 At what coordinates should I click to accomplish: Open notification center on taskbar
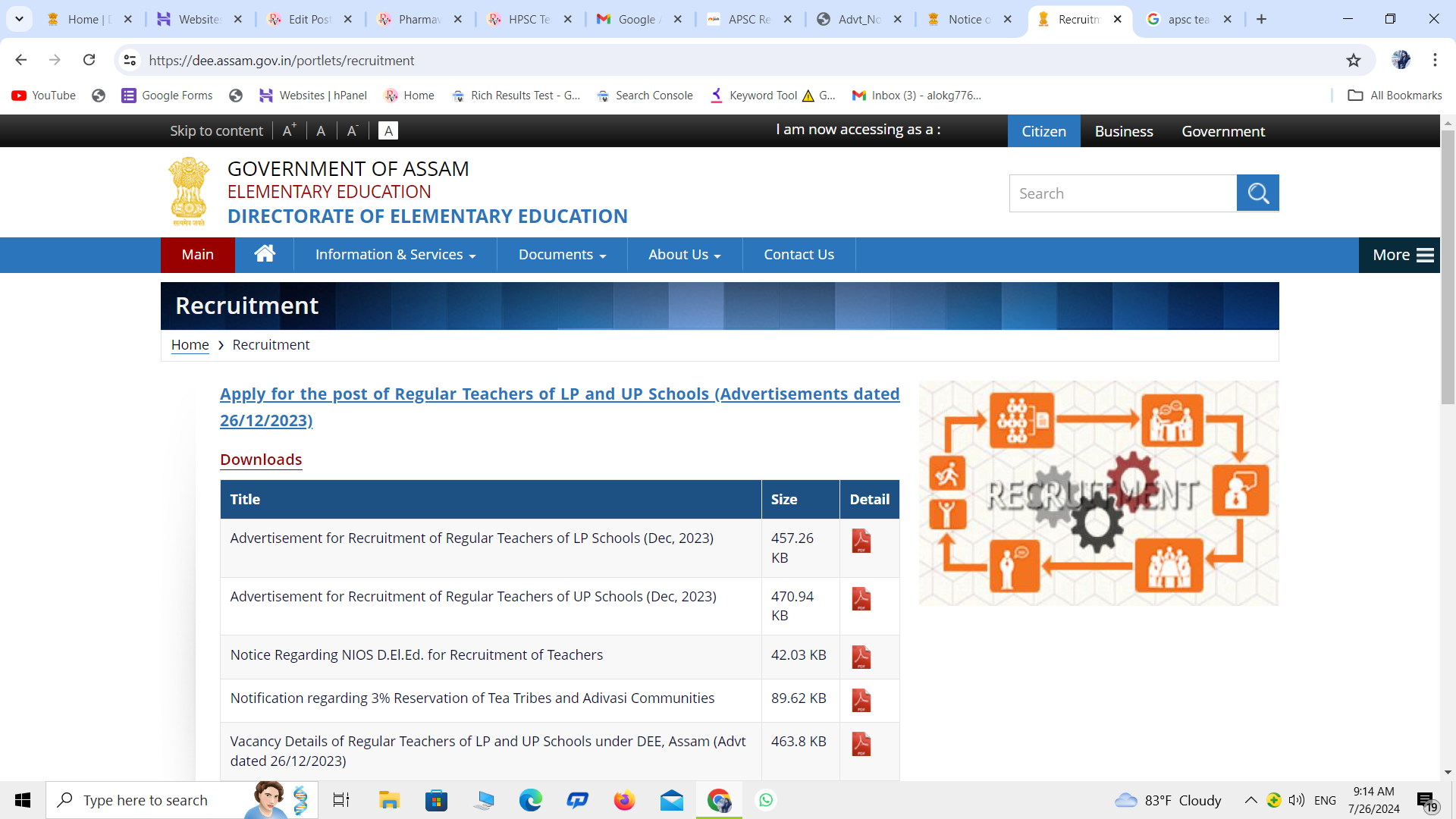click(1428, 801)
